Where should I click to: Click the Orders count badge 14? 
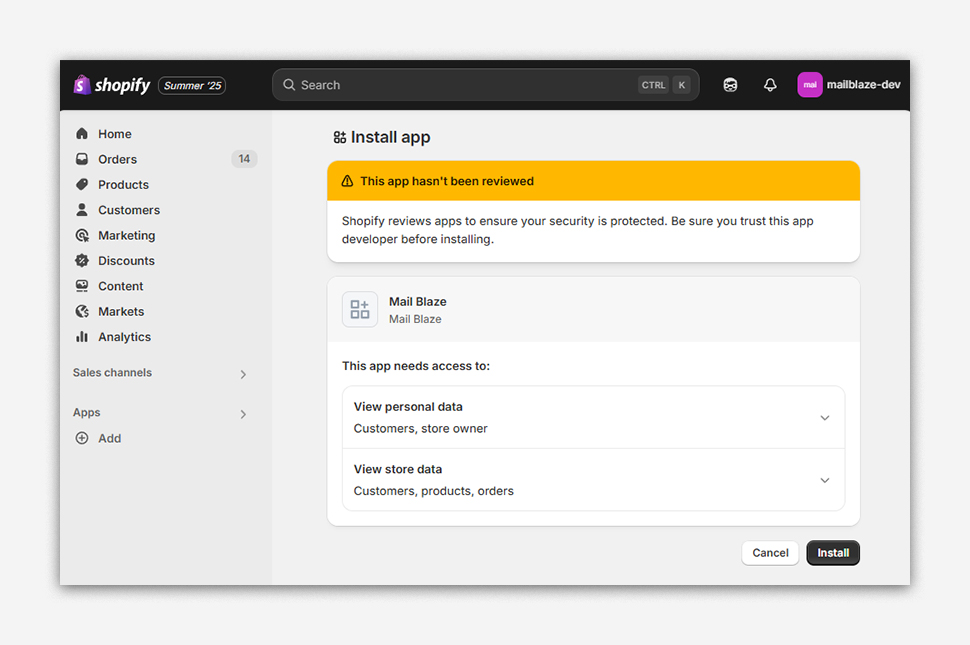click(244, 159)
